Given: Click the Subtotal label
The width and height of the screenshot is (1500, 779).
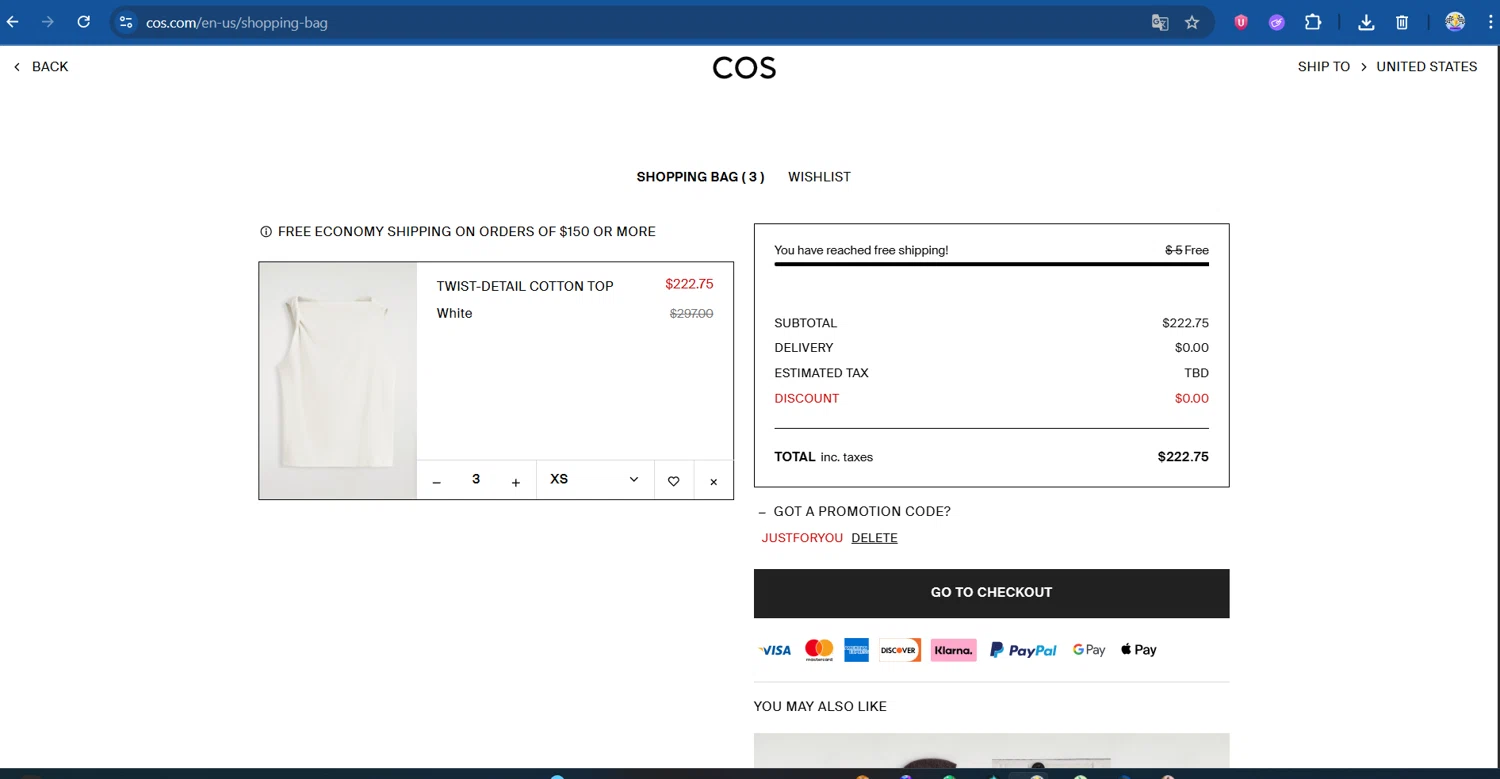Looking at the screenshot, I should click(x=805, y=323).
